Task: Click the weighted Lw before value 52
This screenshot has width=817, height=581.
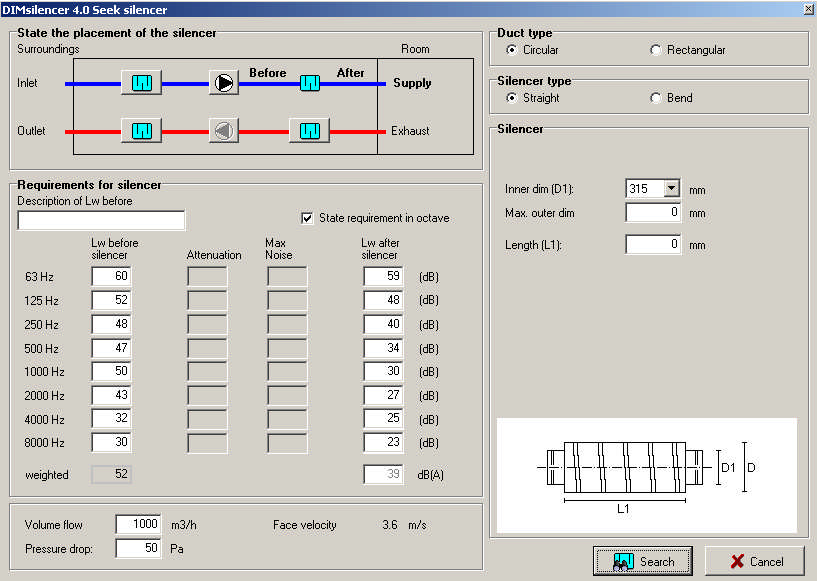Action: (x=112, y=474)
